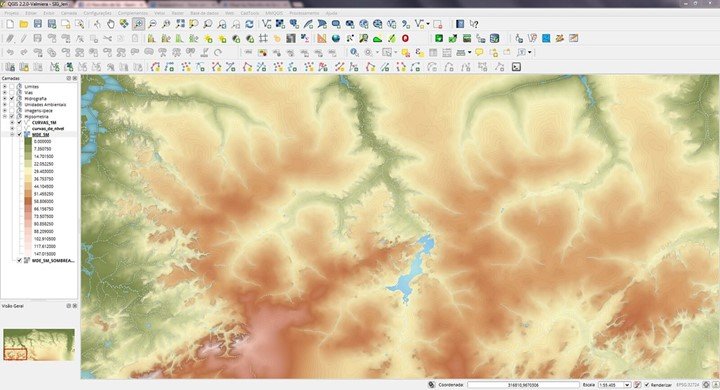The height and width of the screenshot is (390, 720).
Task: Click the Visão Geral overview map thumbnail
Action: pyautogui.click(x=39, y=345)
